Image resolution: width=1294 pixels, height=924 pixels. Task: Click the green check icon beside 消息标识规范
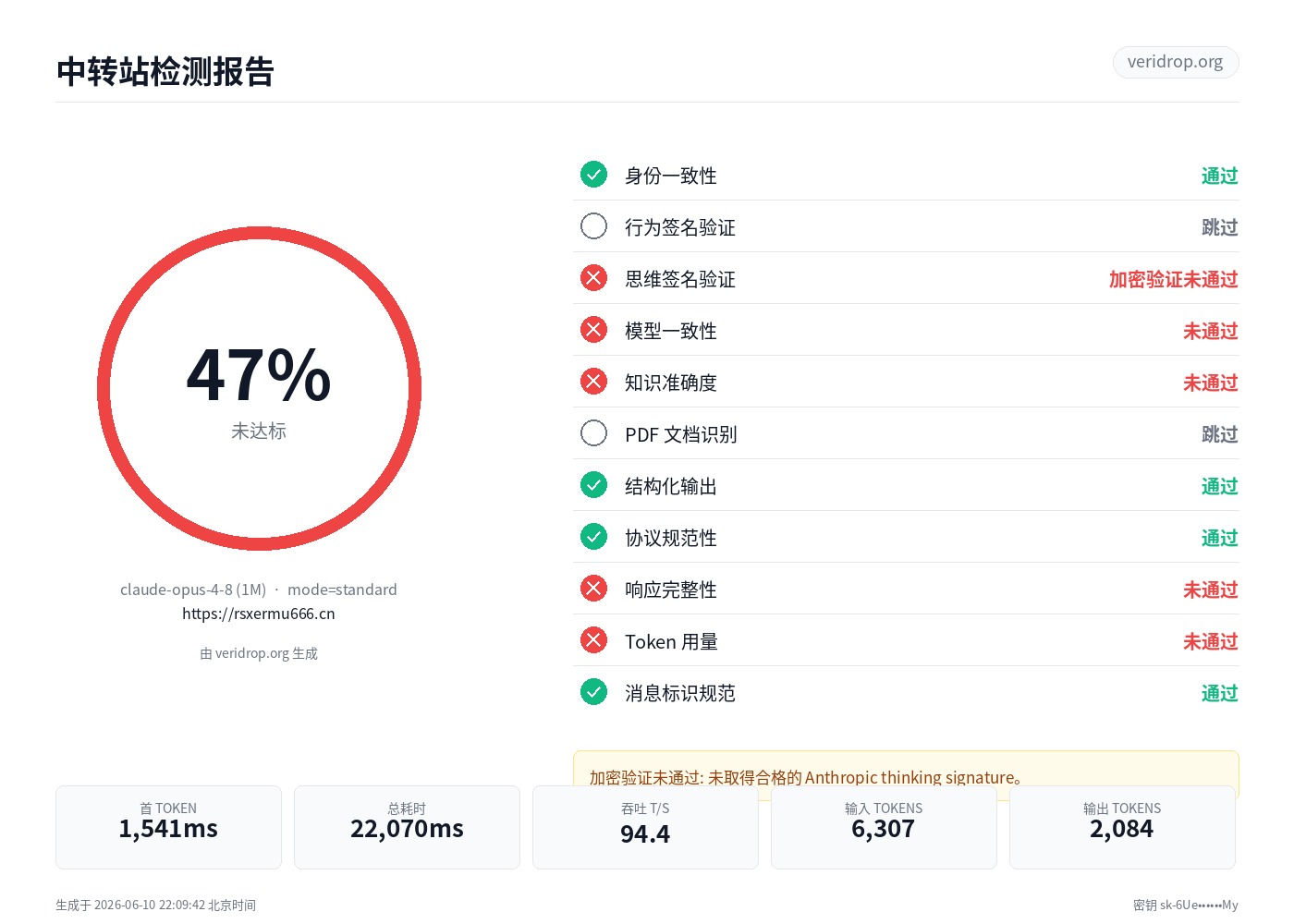pyautogui.click(x=593, y=692)
